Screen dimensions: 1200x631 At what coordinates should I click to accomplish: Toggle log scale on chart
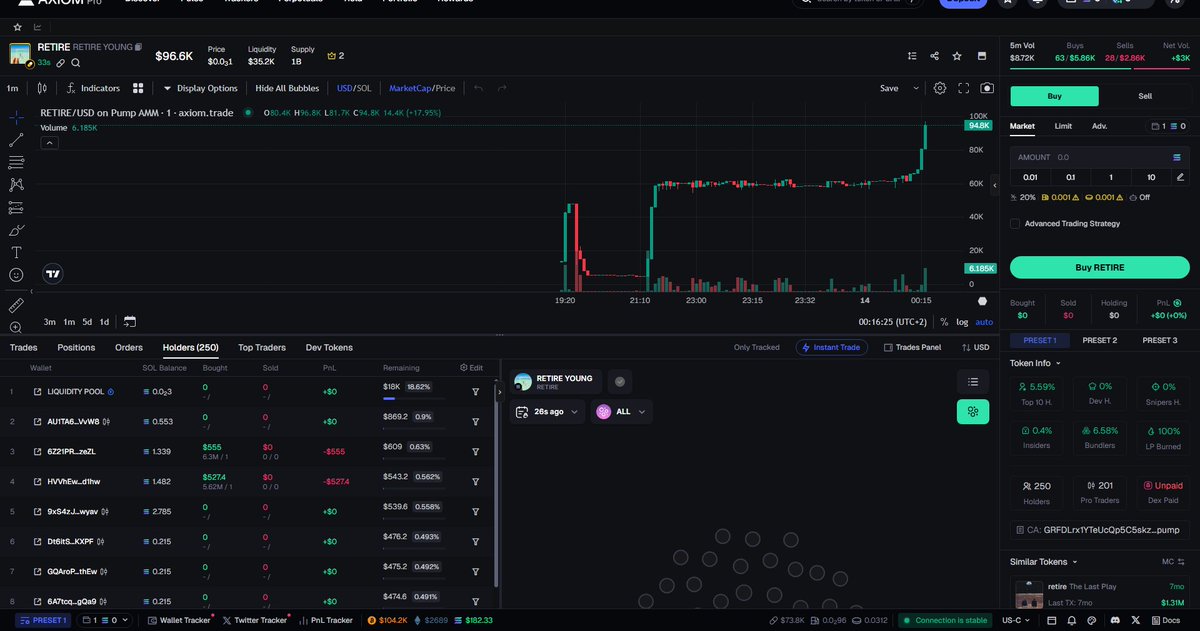pos(961,322)
